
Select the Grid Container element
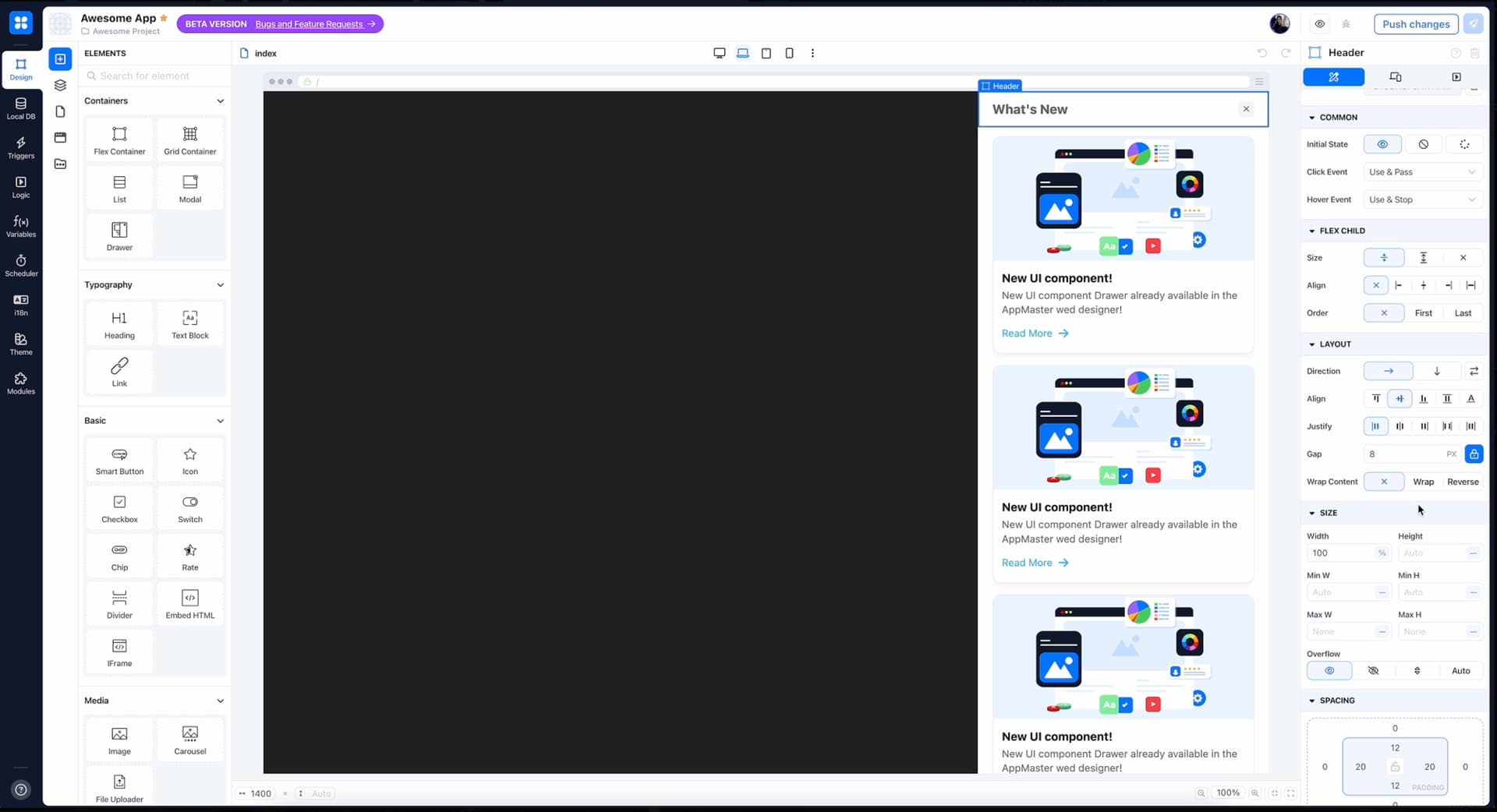point(190,141)
